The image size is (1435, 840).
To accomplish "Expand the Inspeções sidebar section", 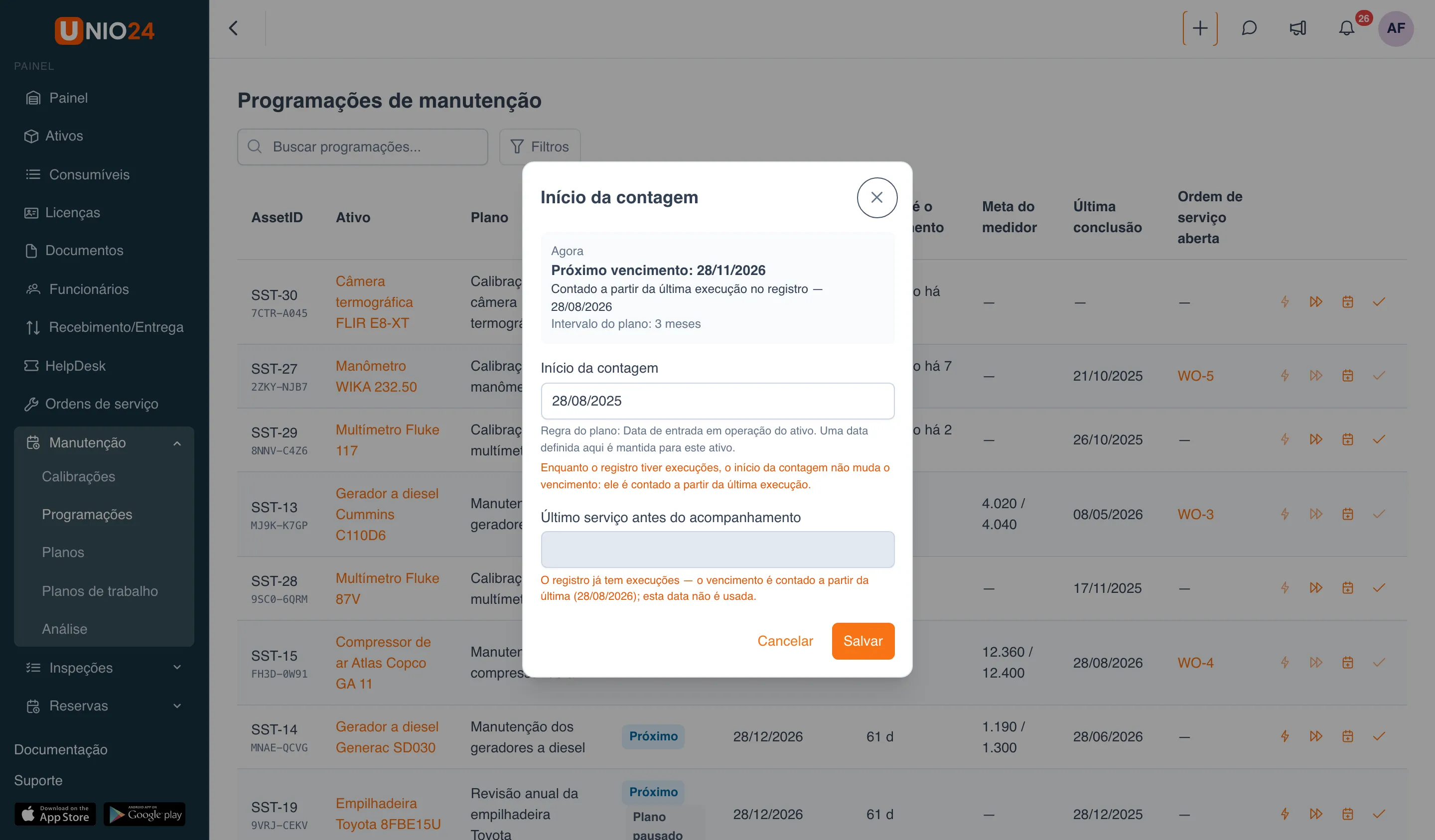I will tap(104, 668).
